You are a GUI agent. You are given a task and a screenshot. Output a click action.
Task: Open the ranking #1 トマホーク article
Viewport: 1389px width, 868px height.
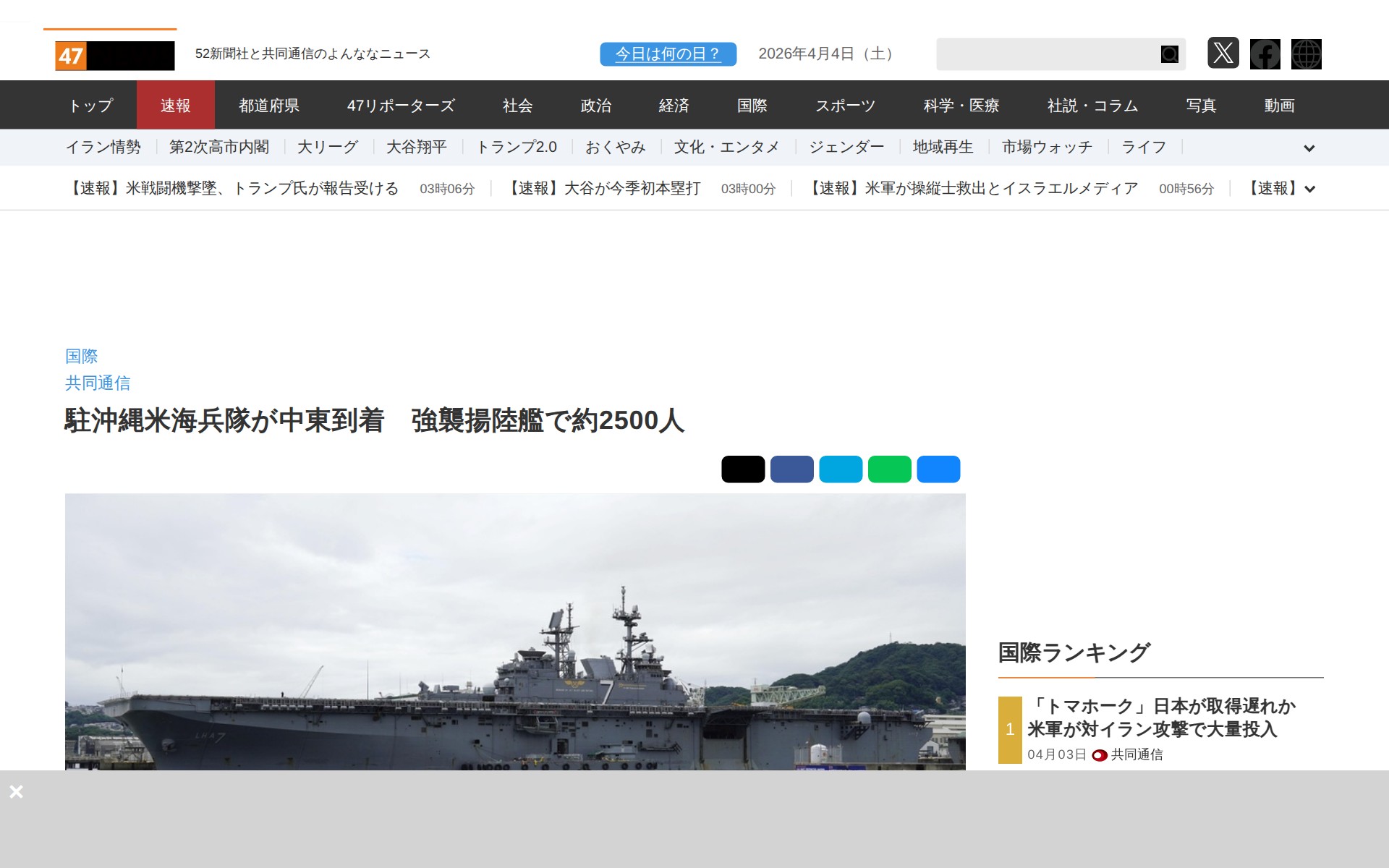(x=1160, y=718)
